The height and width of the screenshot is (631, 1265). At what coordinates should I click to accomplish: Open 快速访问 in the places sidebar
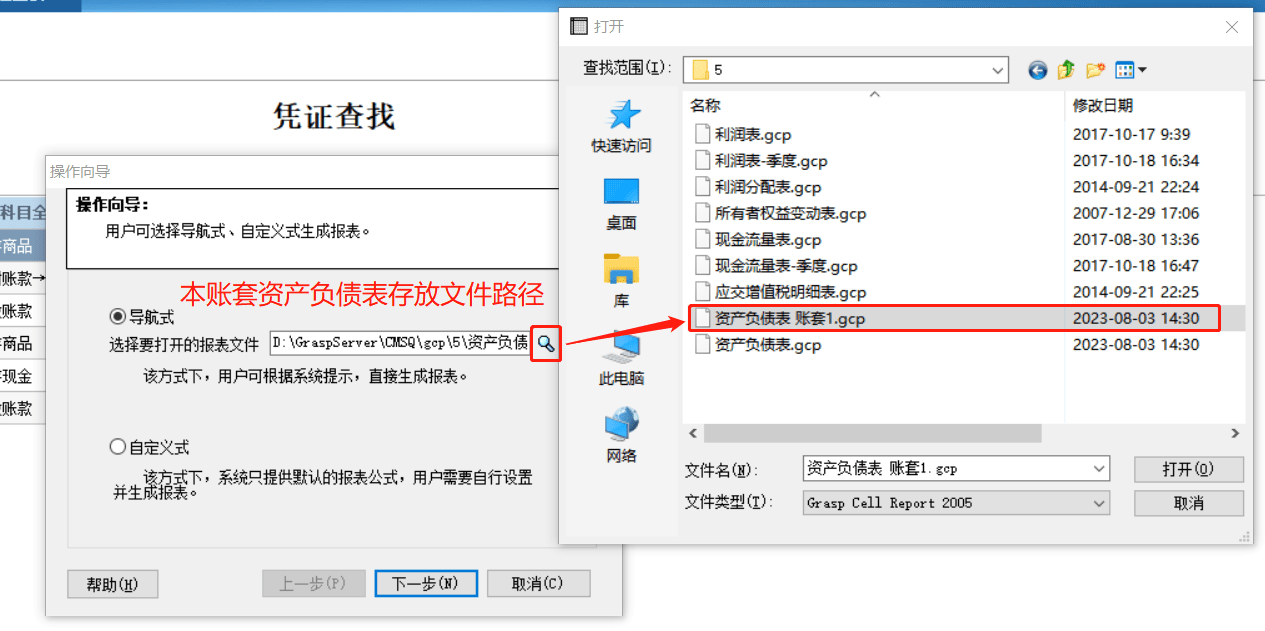point(621,127)
